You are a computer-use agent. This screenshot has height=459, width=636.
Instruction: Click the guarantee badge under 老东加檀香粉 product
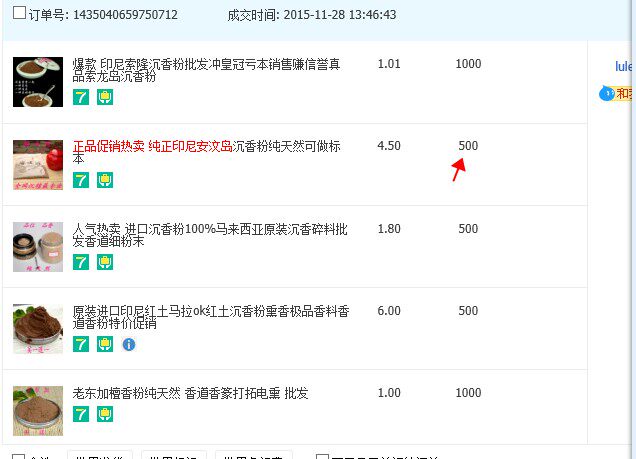click(105, 414)
